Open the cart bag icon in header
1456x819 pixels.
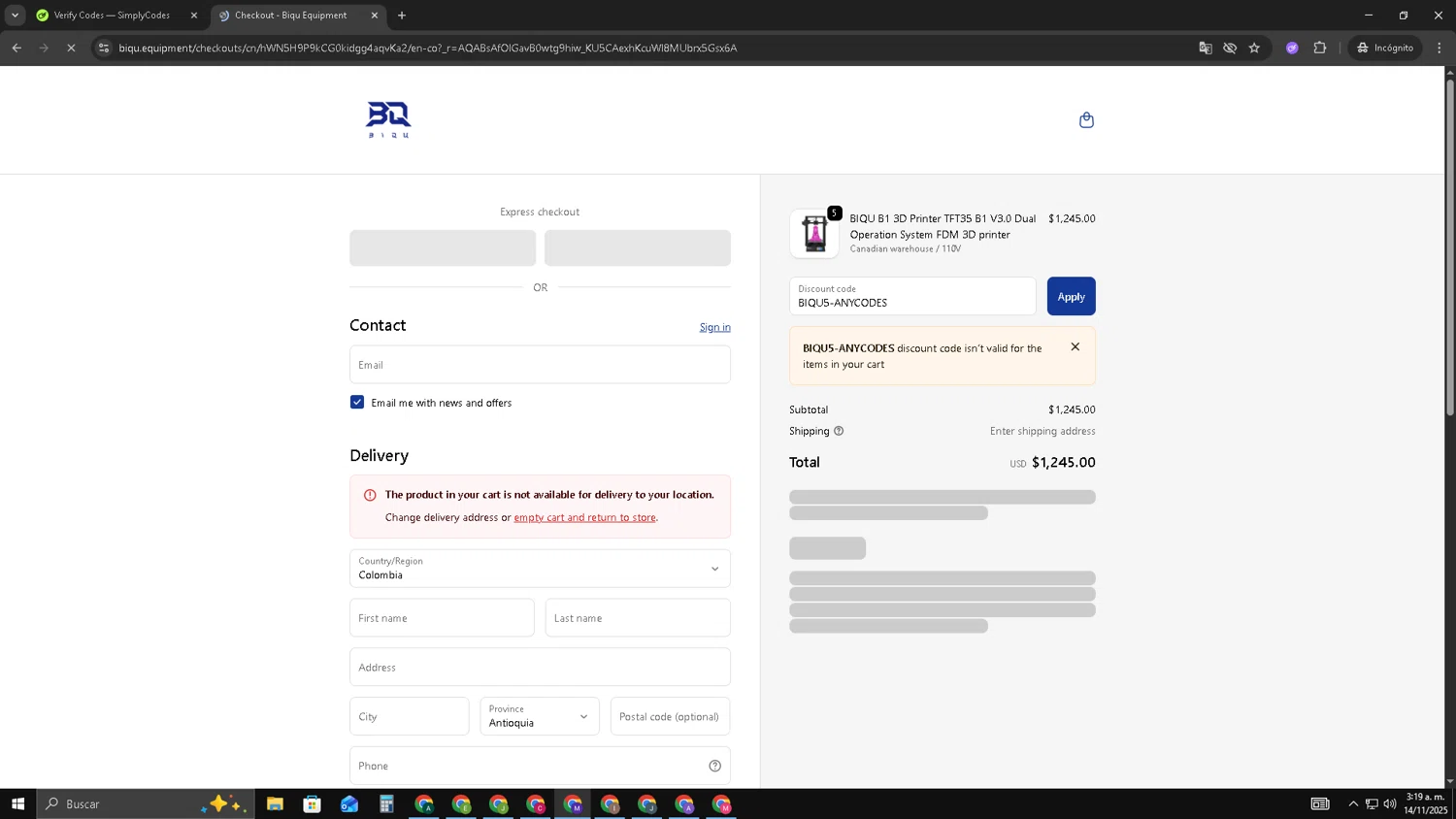pyautogui.click(x=1086, y=120)
